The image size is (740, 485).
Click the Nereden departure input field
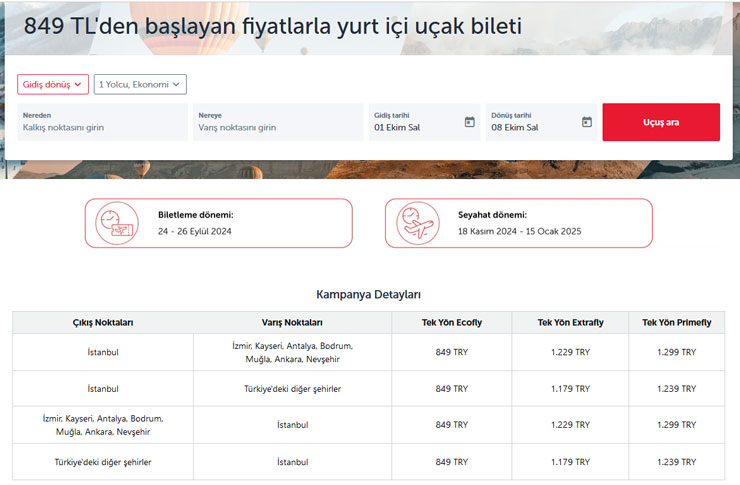coord(102,122)
